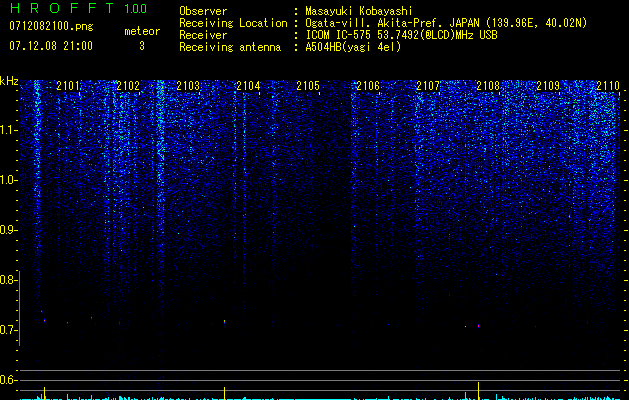
Task: Click the meteor count 3
Action: point(142,46)
